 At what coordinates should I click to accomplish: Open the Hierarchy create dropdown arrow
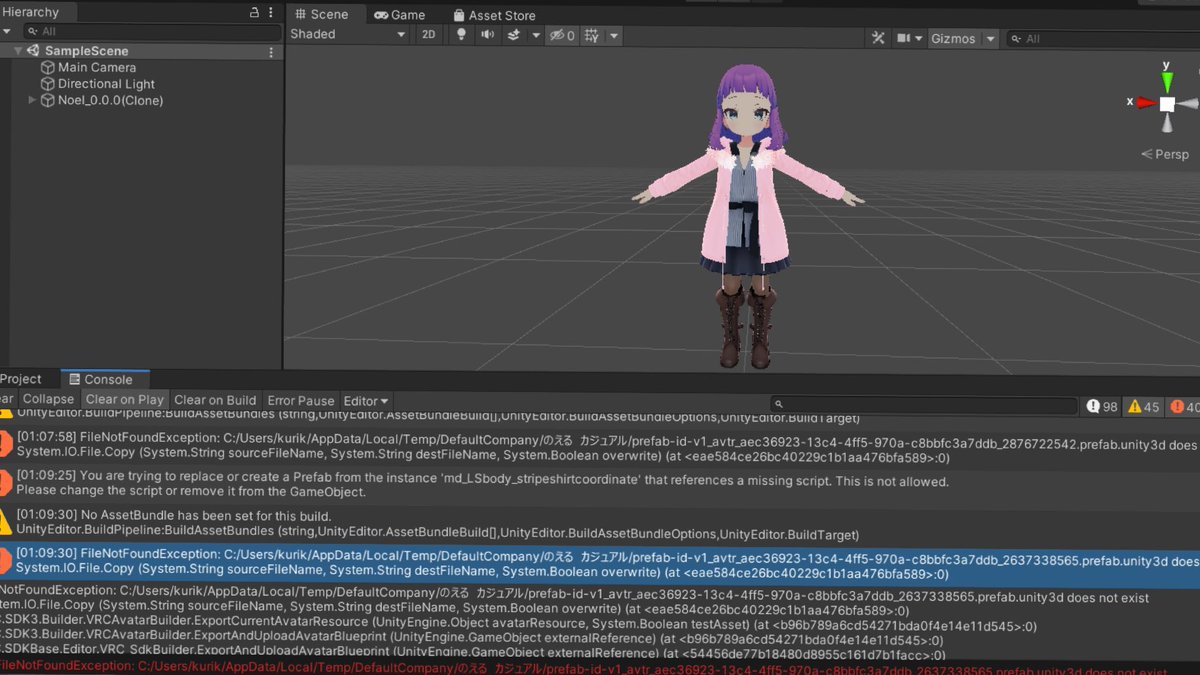(7, 32)
